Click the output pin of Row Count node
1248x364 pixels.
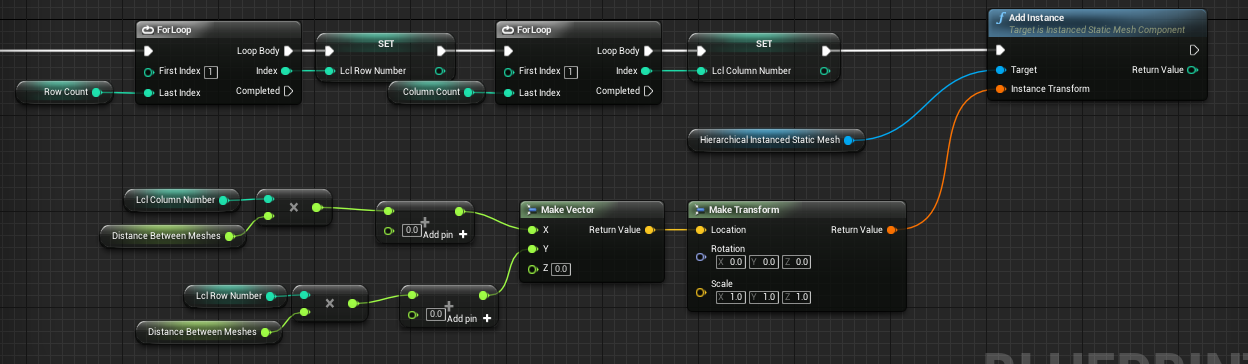[96, 92]
